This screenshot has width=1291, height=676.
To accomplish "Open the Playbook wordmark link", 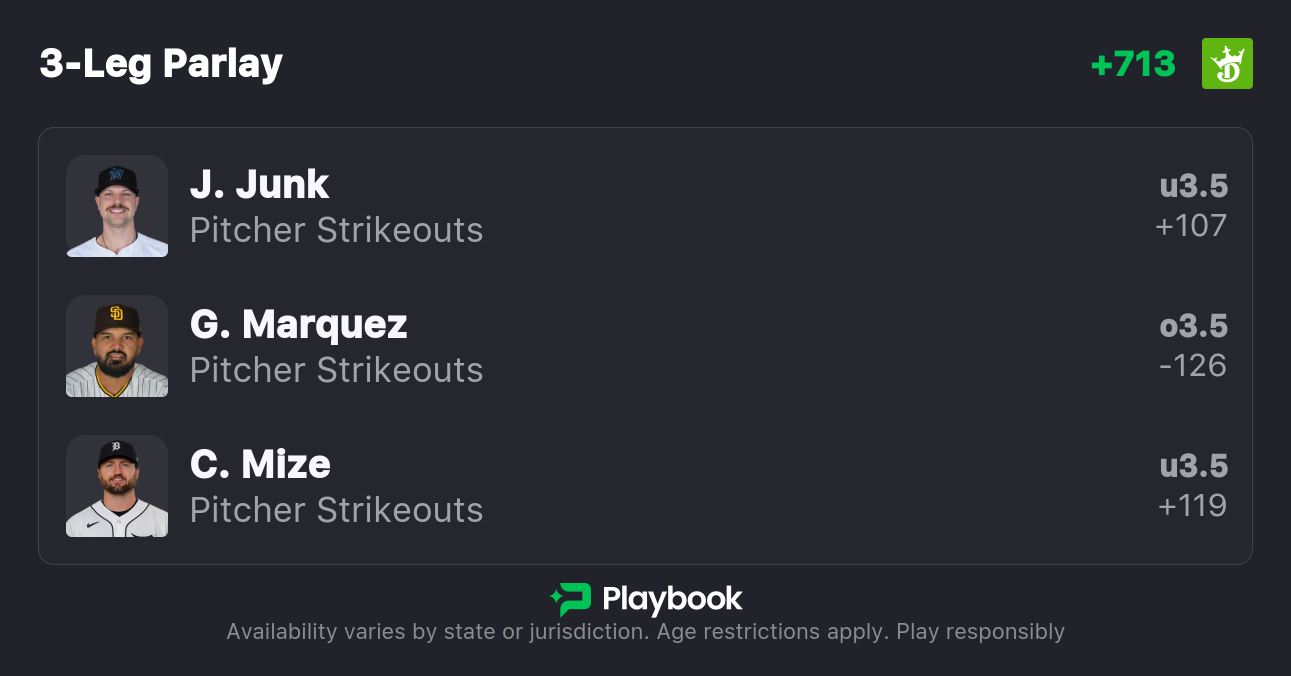I will (672, 599).
